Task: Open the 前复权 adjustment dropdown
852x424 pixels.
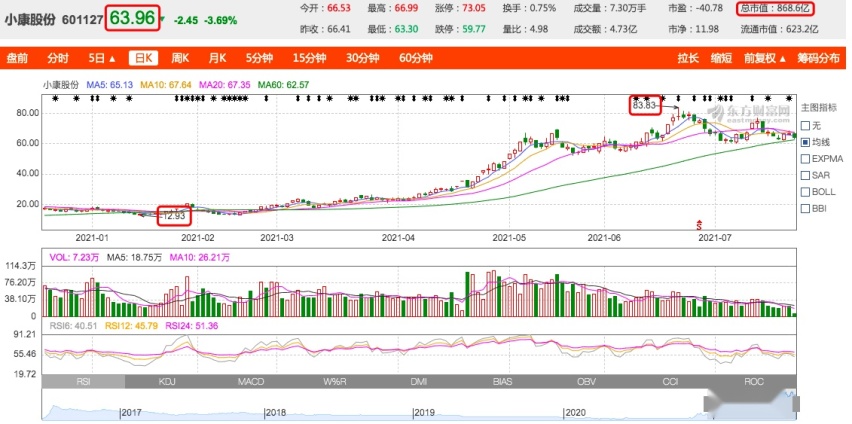Action: [x=765, y=58]
